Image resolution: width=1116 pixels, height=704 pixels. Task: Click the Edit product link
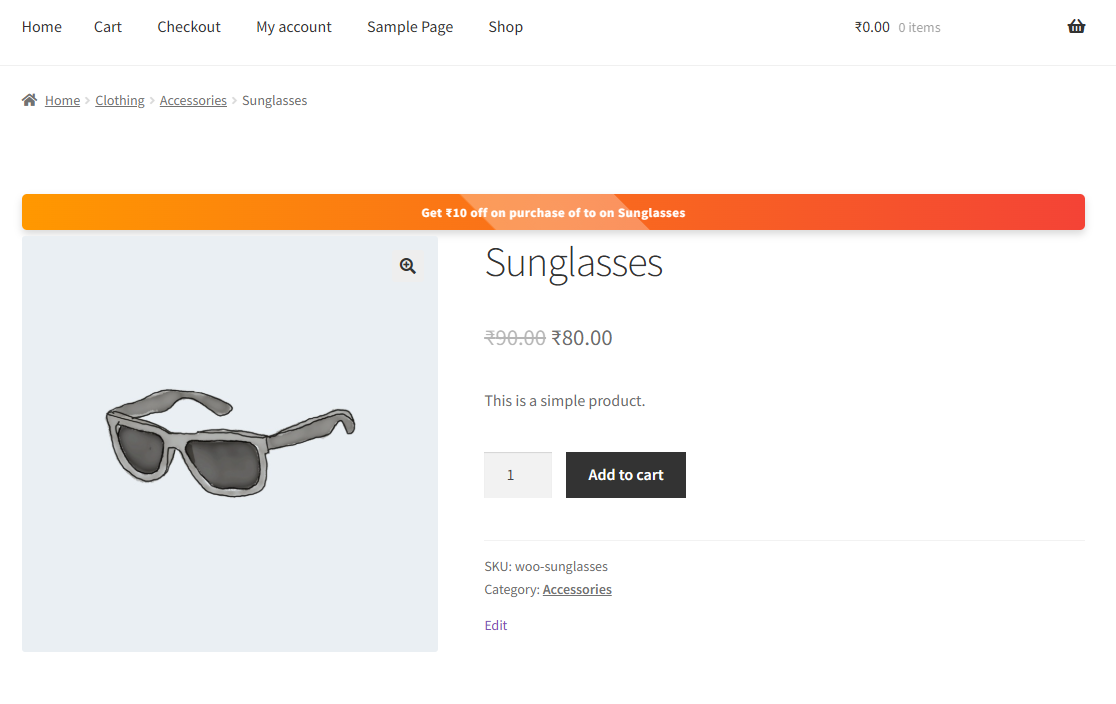tap(496, 626)
